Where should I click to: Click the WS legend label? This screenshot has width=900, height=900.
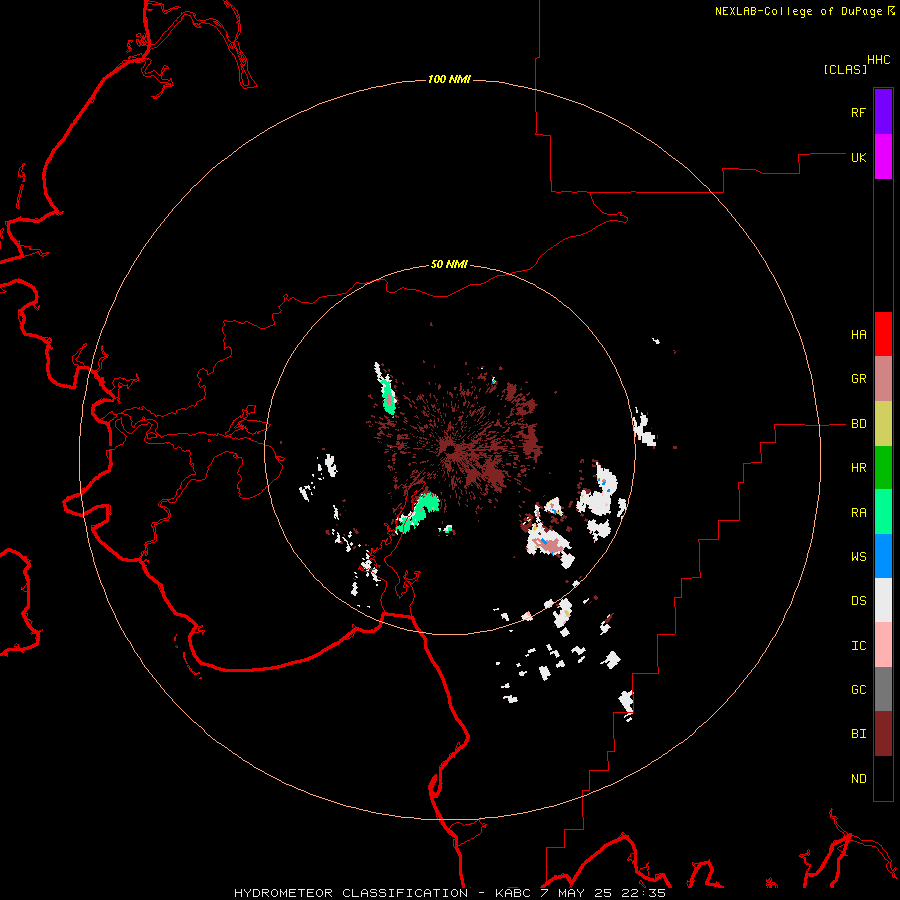coord(858,557)
